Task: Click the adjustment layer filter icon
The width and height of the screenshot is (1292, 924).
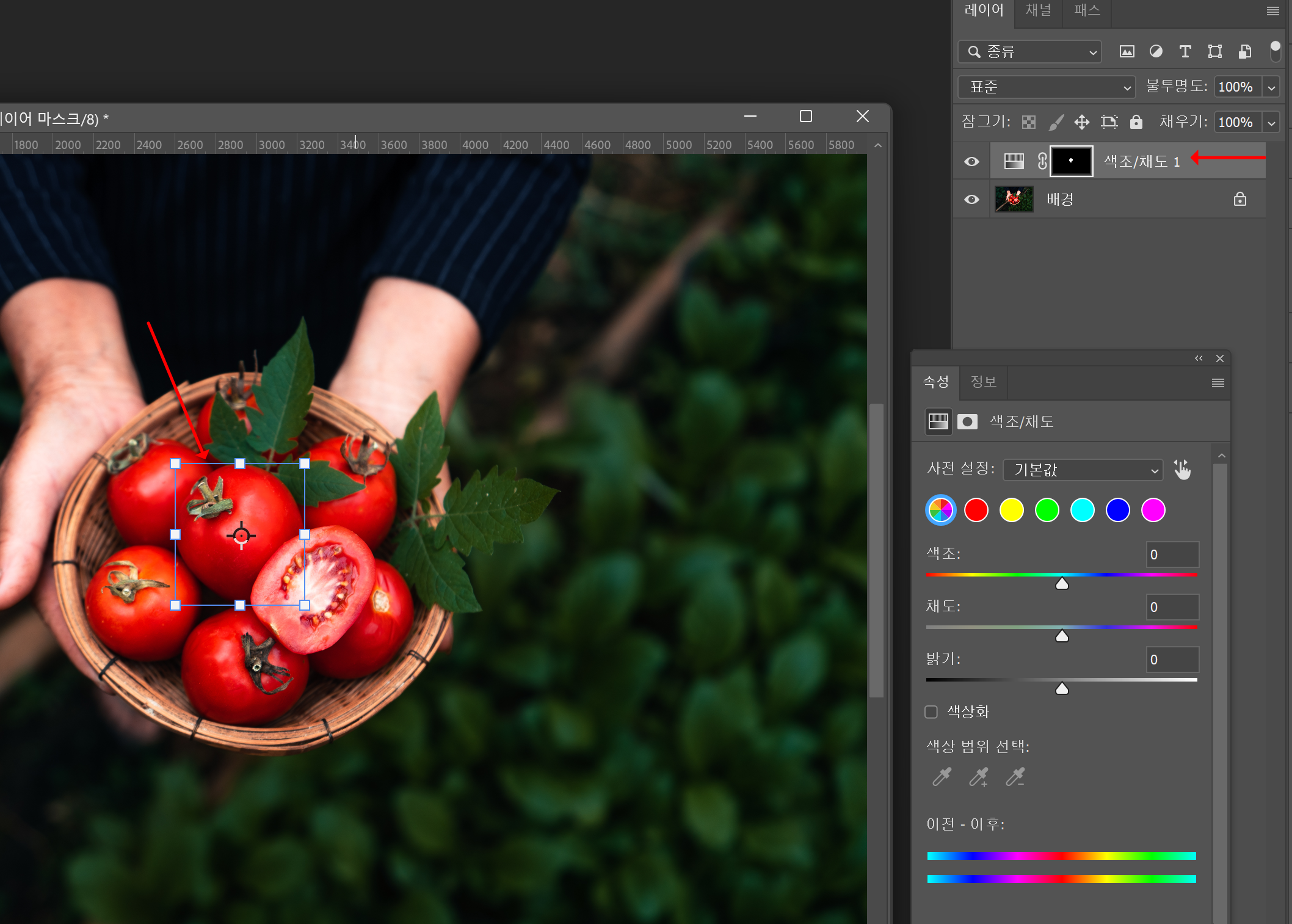Action: (1156, 52)
